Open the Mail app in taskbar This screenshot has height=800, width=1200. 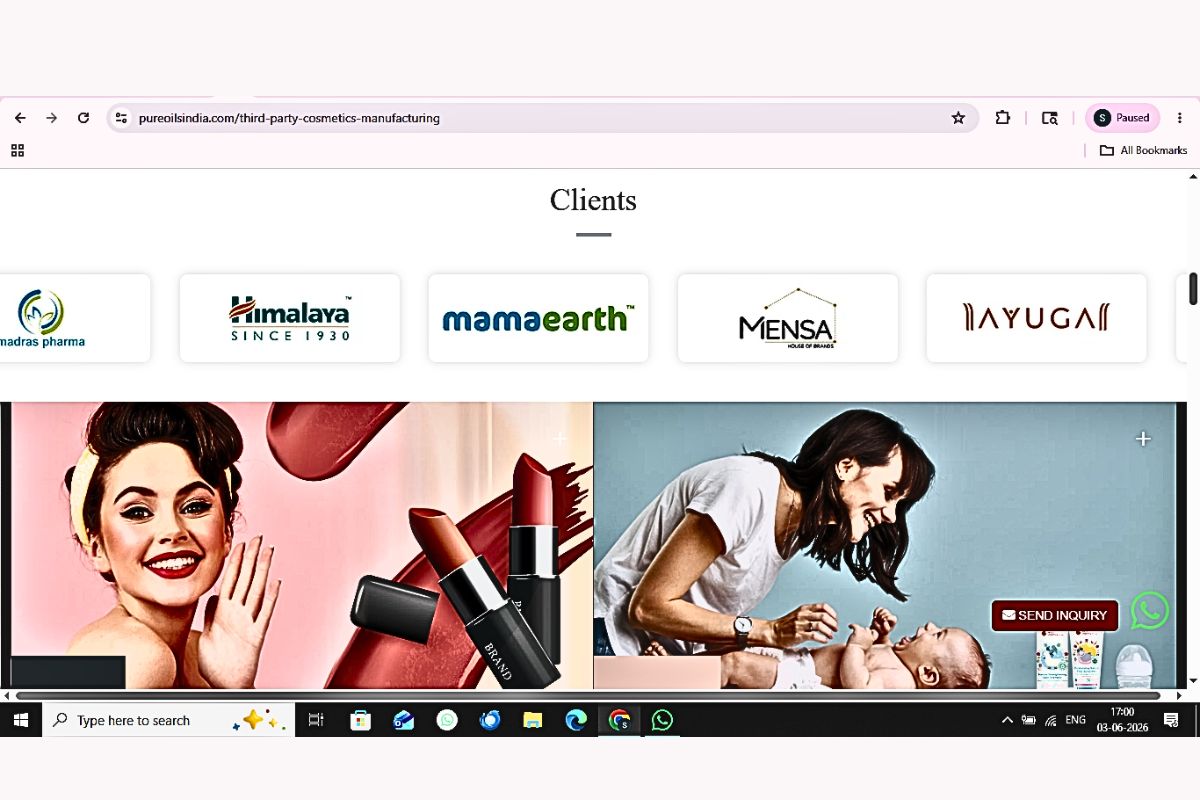click(404, 720)
